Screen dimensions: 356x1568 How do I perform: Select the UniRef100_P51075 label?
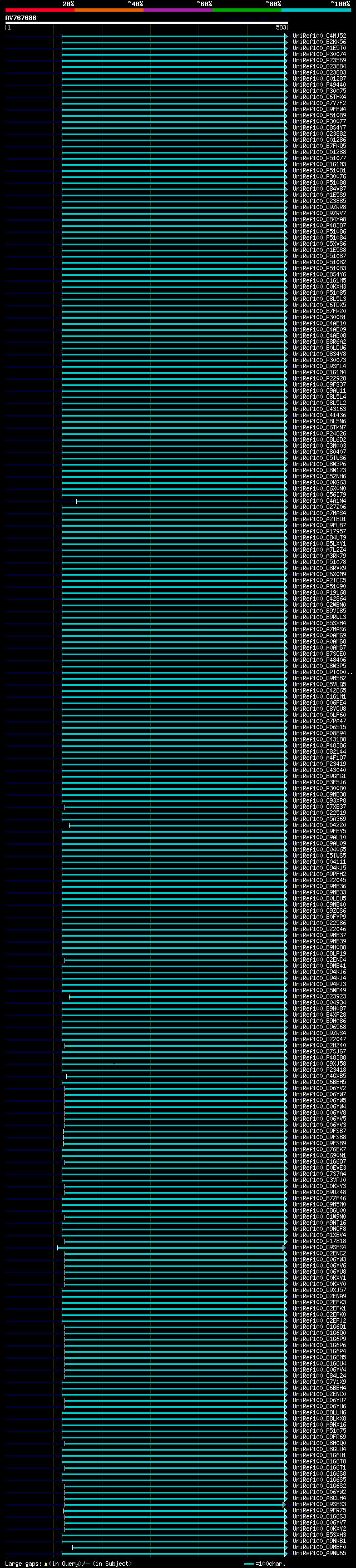coord(319,1431)
